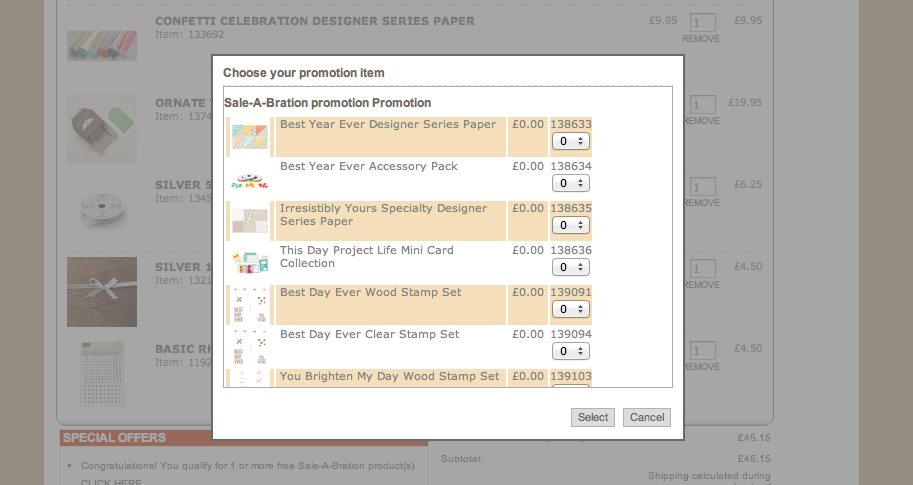Click the Choose your promotion item title
The width and height of the screenshot is (913, 485).
point(303,73)
